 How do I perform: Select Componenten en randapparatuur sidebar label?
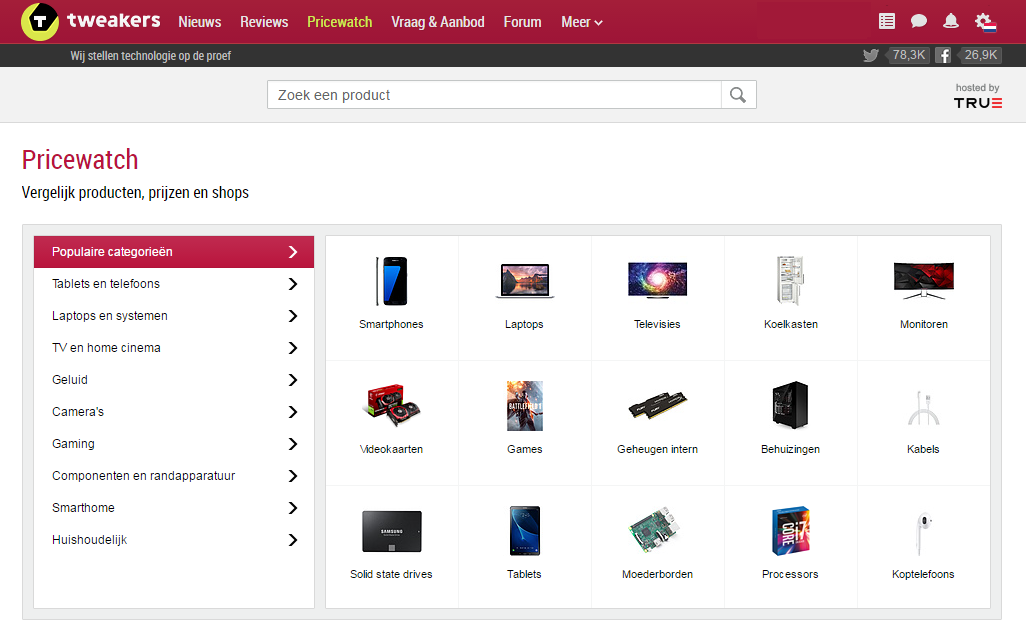pos(143,476)
